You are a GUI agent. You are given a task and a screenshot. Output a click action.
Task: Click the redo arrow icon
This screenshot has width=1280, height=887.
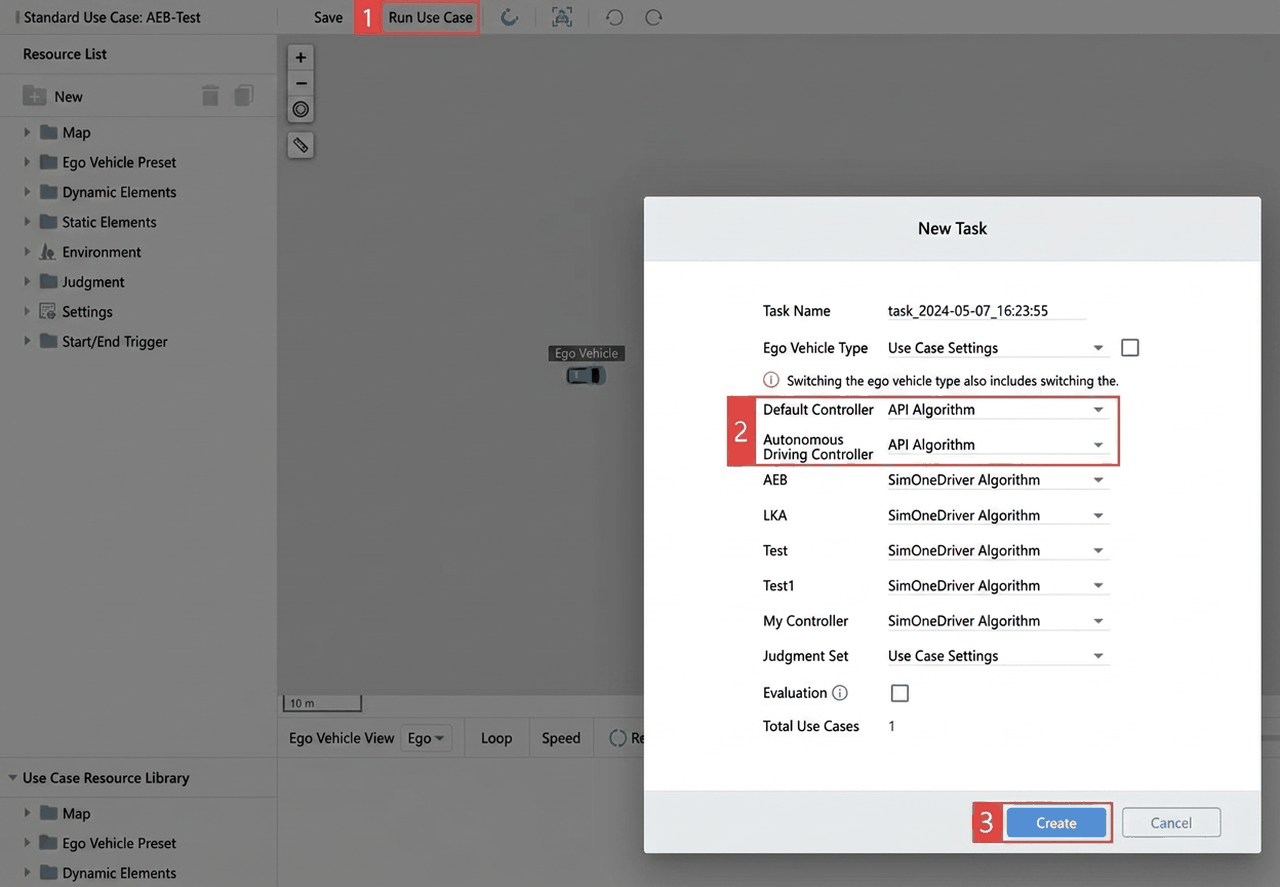(x=653, y=17)
